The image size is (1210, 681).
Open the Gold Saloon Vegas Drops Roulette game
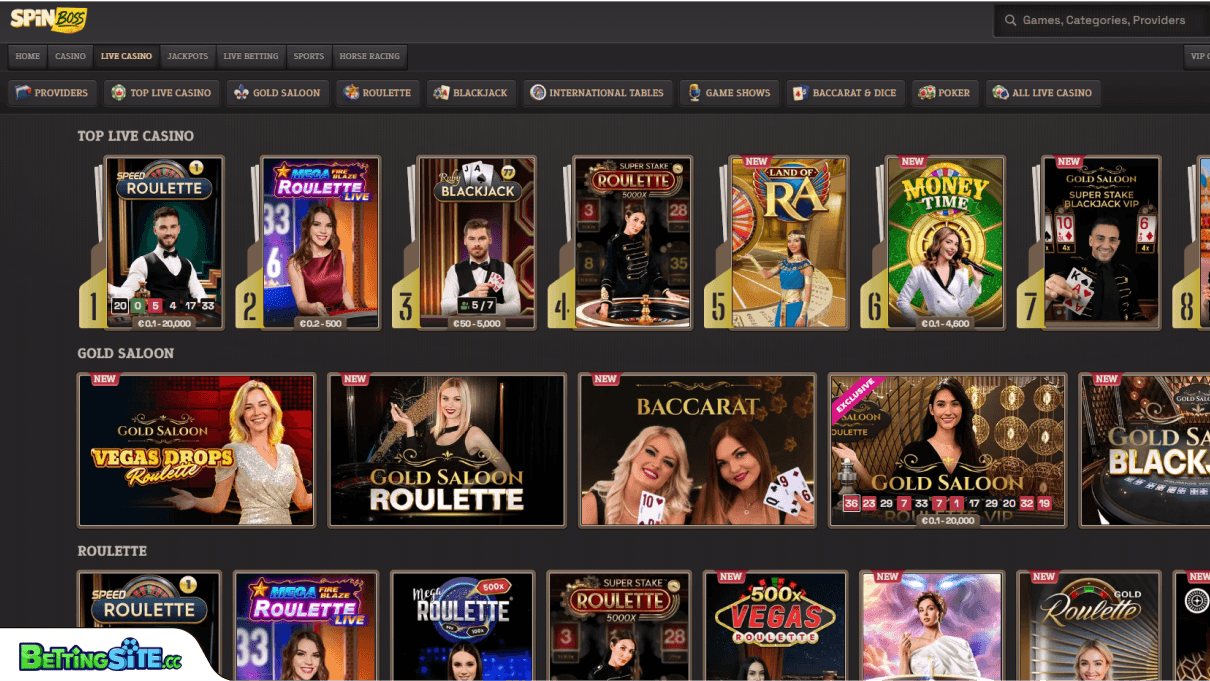(196, 450)
